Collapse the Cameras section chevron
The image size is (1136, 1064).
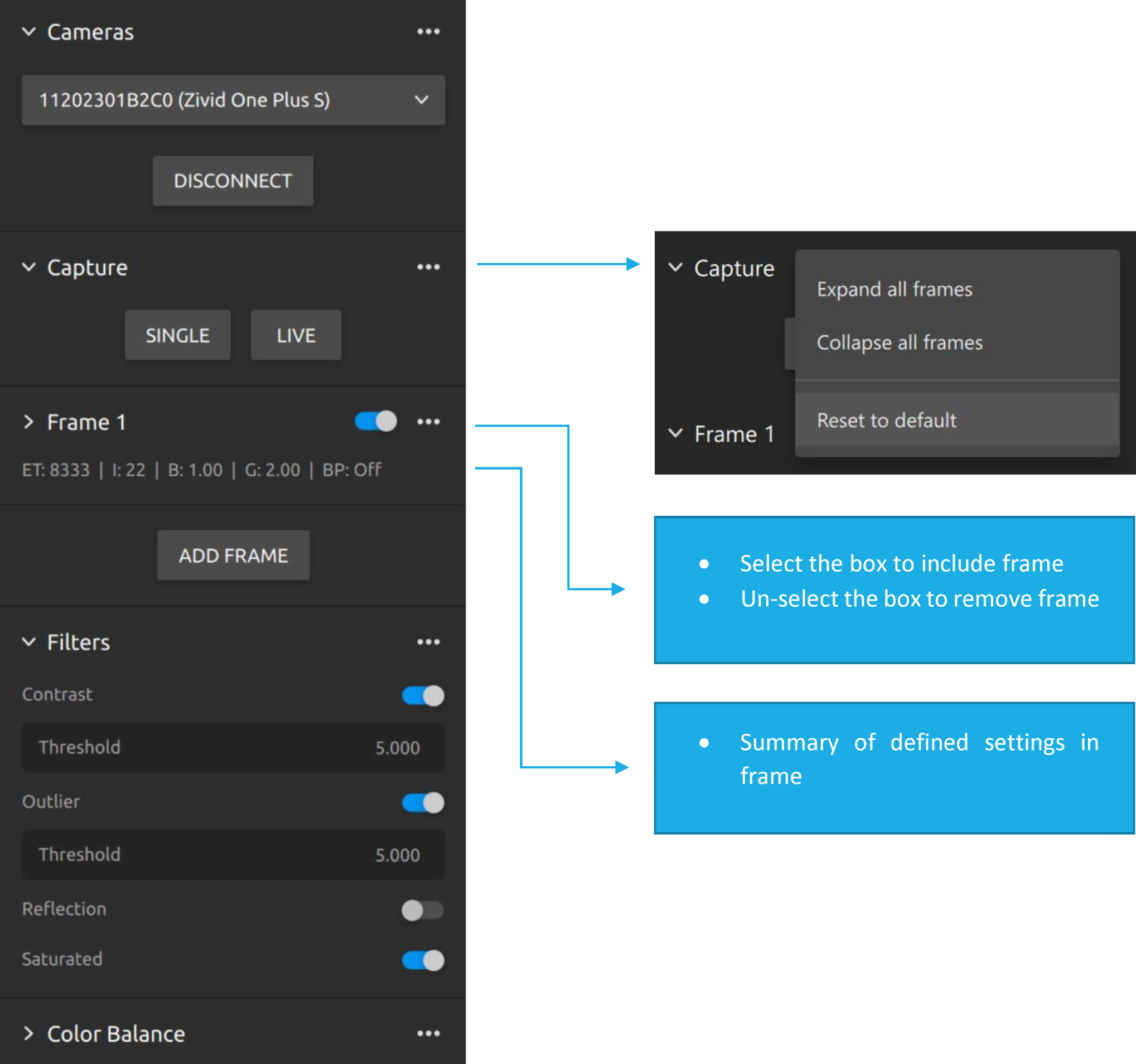(x=28, y=31)
